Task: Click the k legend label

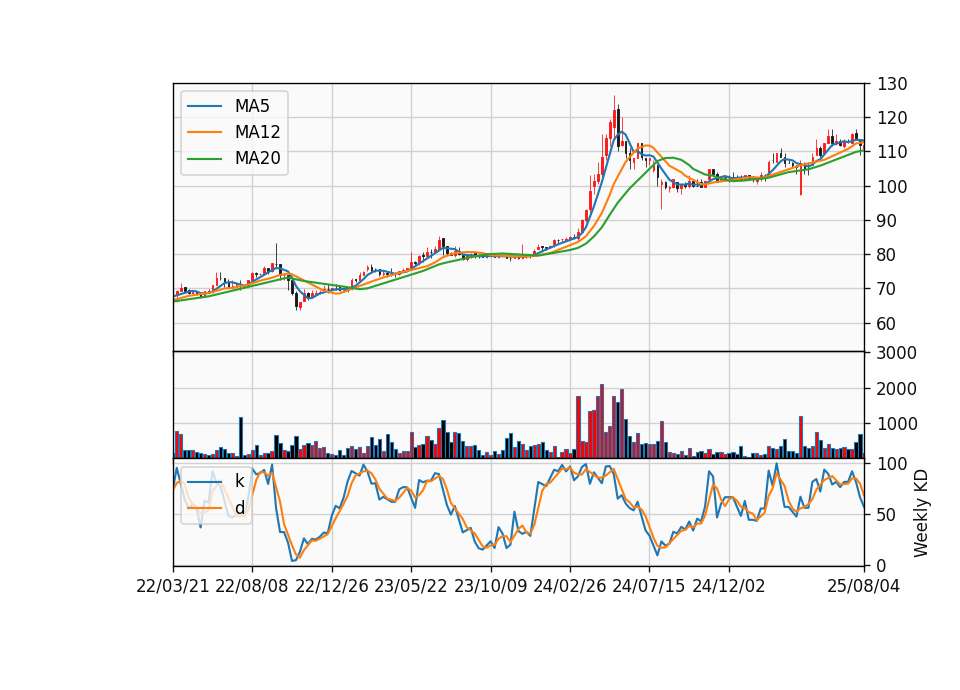Action: pyautogui.click(x=239, y=481)
